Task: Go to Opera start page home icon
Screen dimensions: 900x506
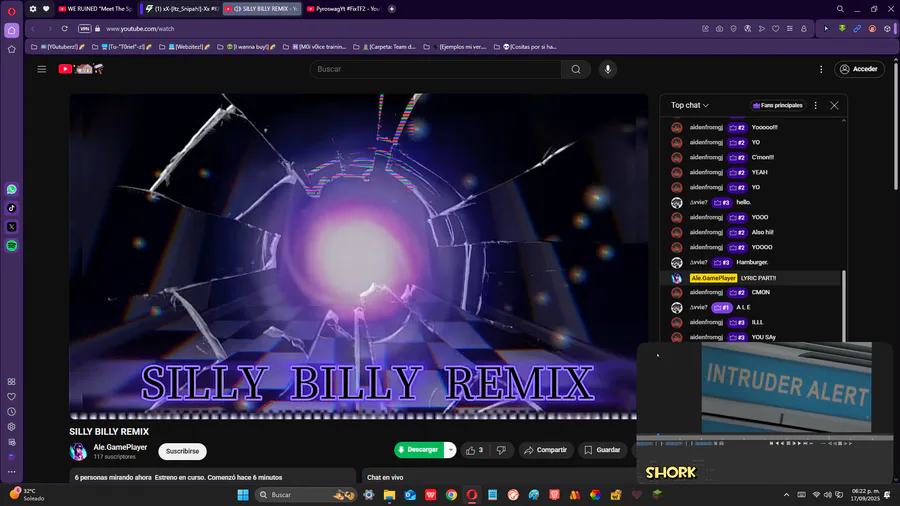Action: point(11,30)
